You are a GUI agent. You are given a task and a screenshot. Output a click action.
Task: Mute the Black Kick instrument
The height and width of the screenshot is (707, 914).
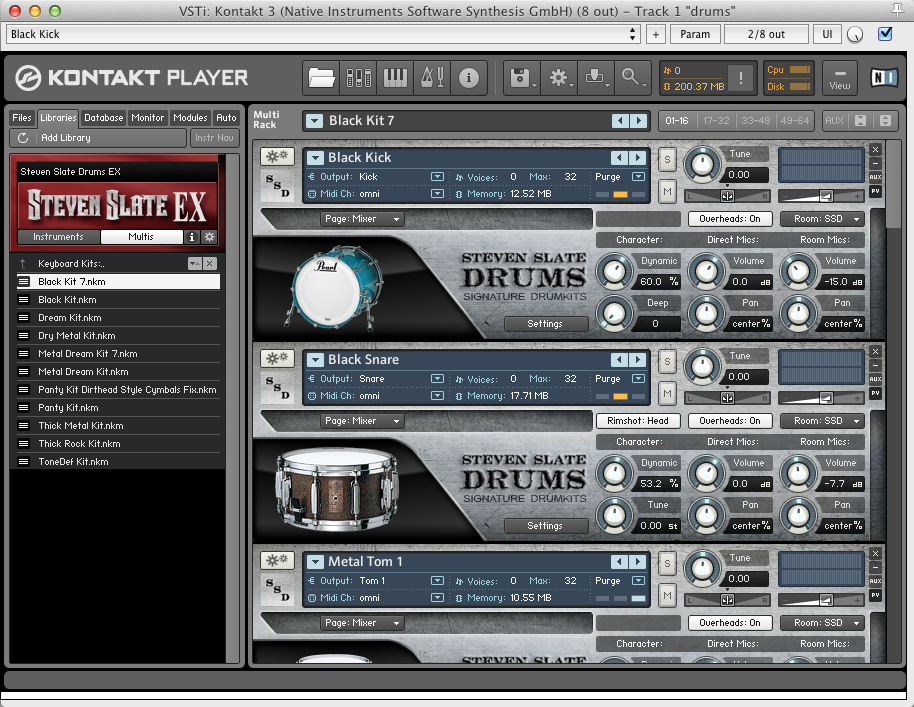pos(667,191)
